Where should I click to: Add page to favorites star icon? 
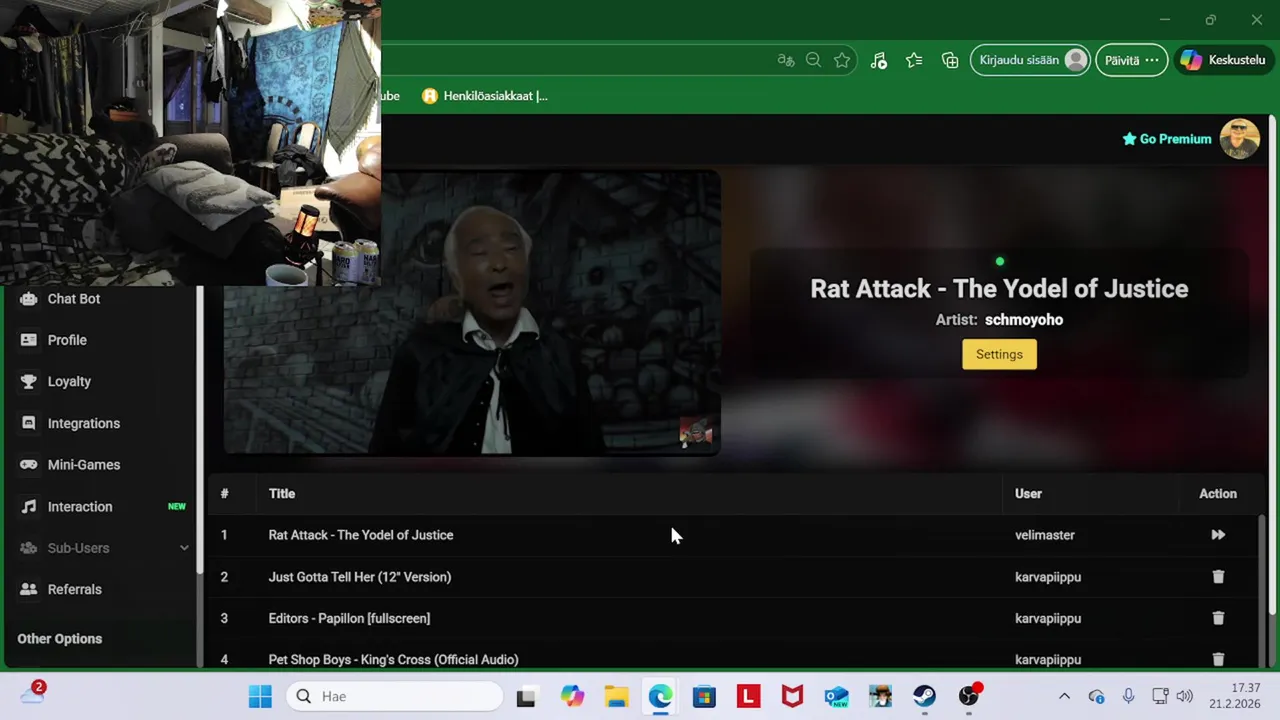pos(842,60)
